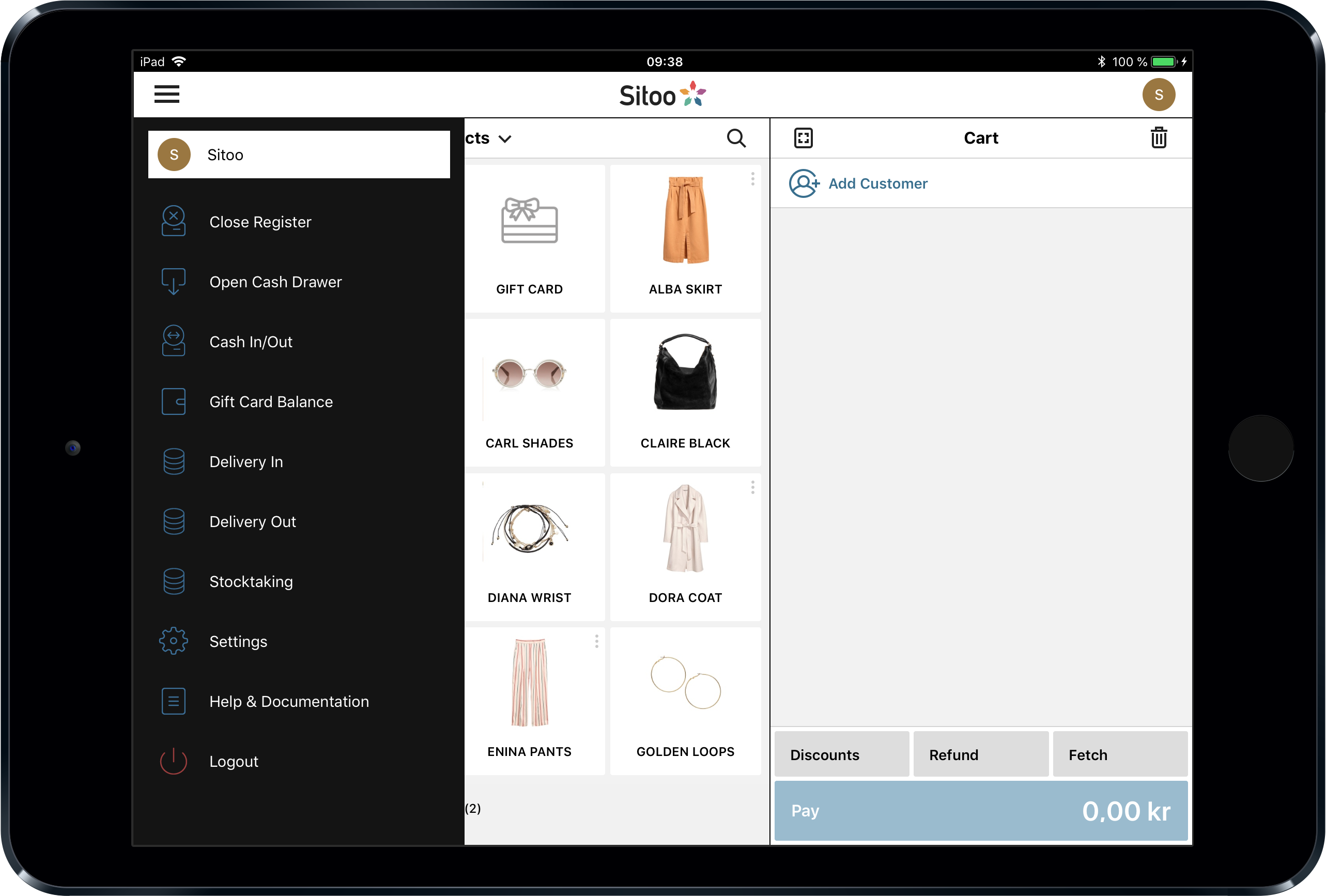Viewport: 1326px width, 896px height.
Task: Click the Cart heading text
Action: [981, 138]
